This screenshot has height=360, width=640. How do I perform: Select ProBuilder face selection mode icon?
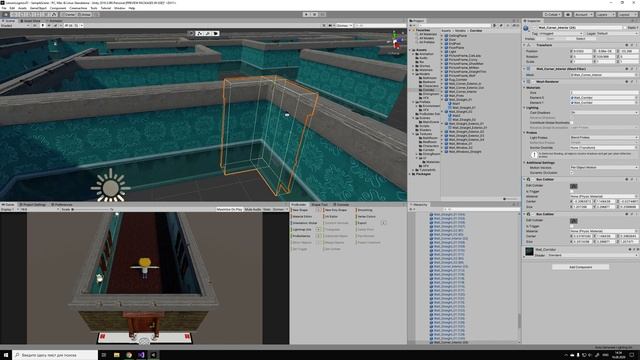216,33
